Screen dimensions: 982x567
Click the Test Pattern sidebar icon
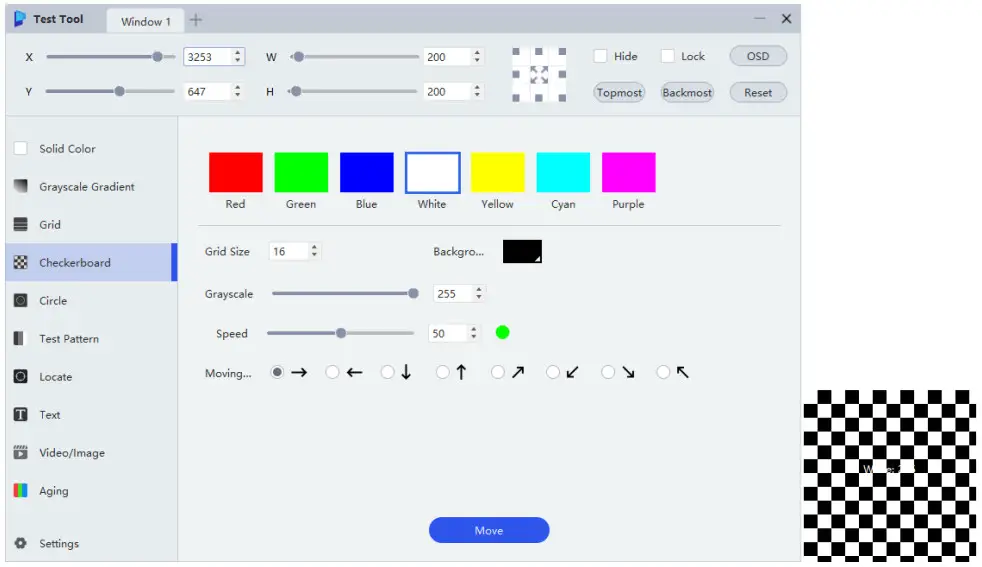19,338
